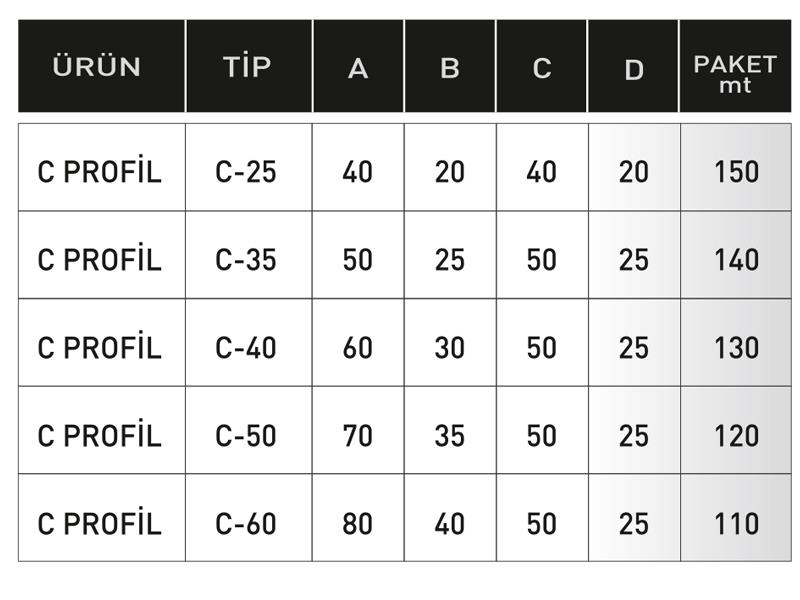Click the B column header
The height and width of the screenshot is (600, 800).
(x=450, y=66)
